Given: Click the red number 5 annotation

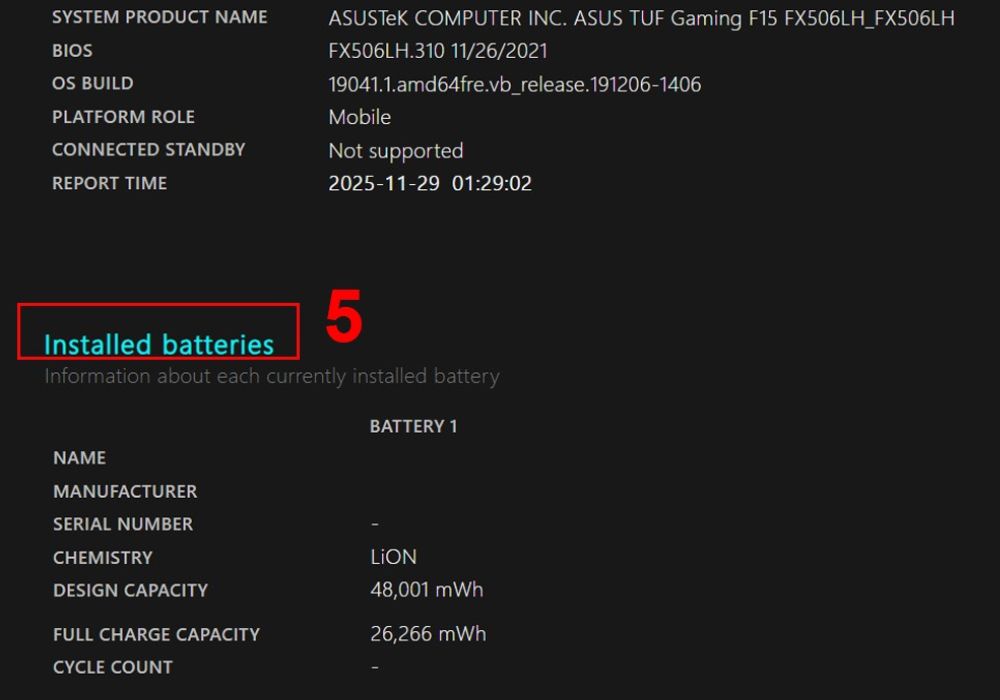Looking at the screenshot, I should pyautogui.click(x=344, y=316).
